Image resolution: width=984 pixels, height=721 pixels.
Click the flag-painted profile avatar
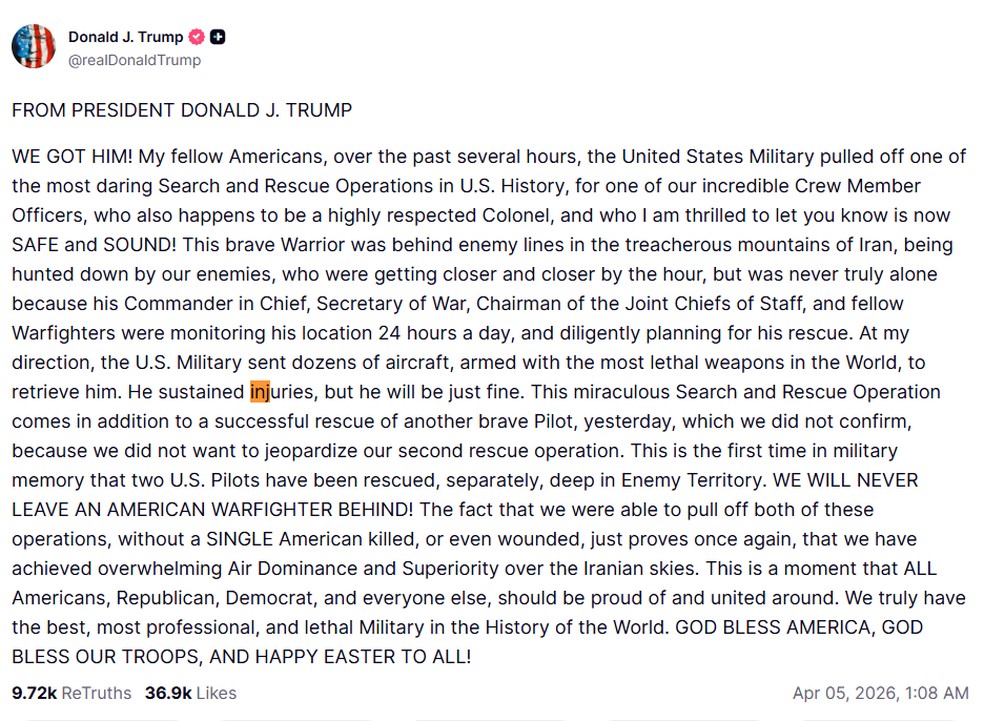click(33, 46)
